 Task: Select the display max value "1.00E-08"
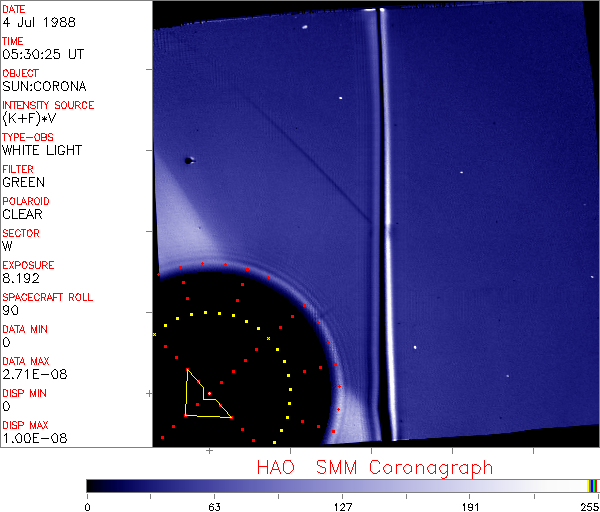pos(28,438)
